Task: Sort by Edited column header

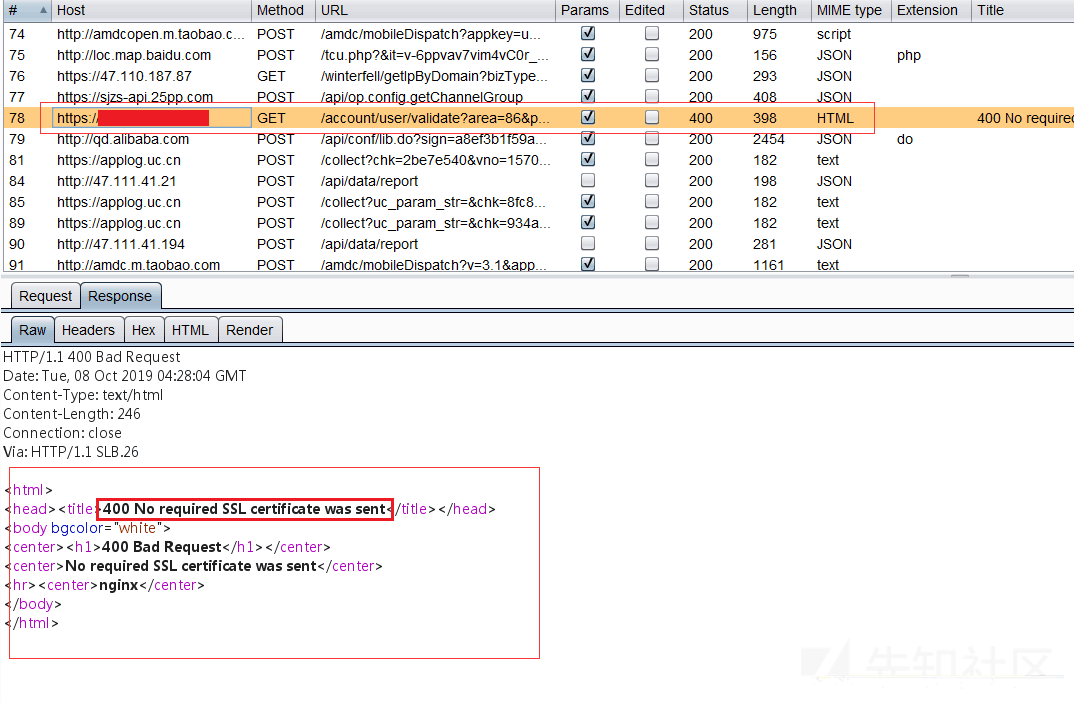Action: (x=651, y=10)
